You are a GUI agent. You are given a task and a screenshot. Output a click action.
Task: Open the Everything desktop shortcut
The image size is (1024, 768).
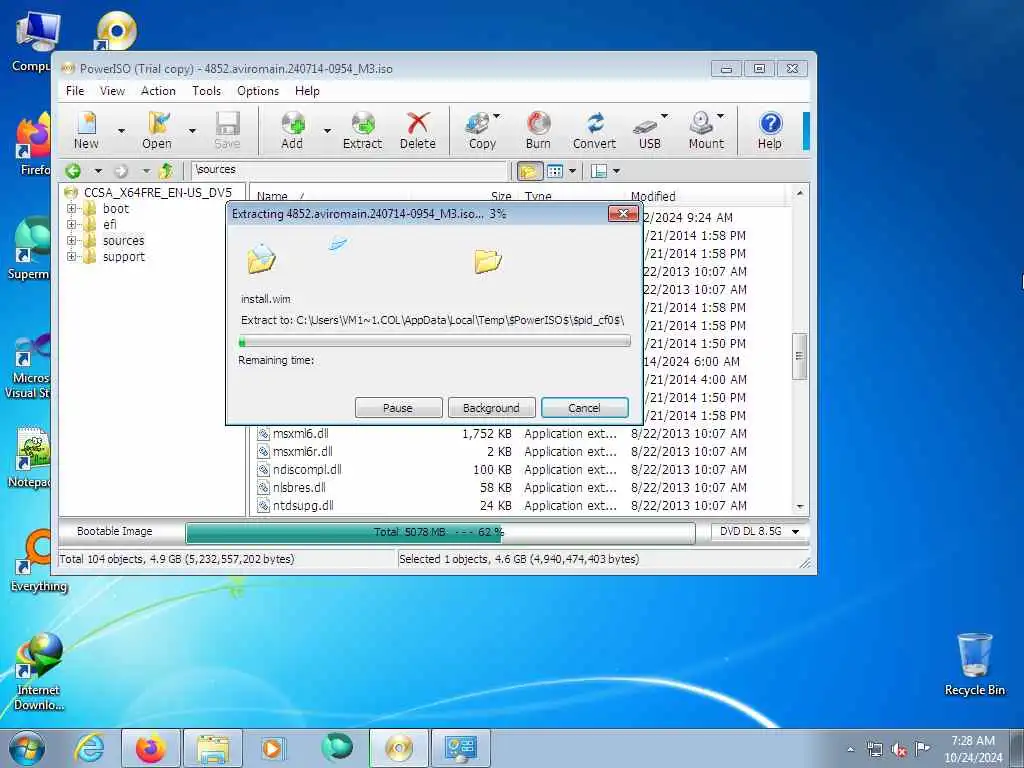[38, 563]
